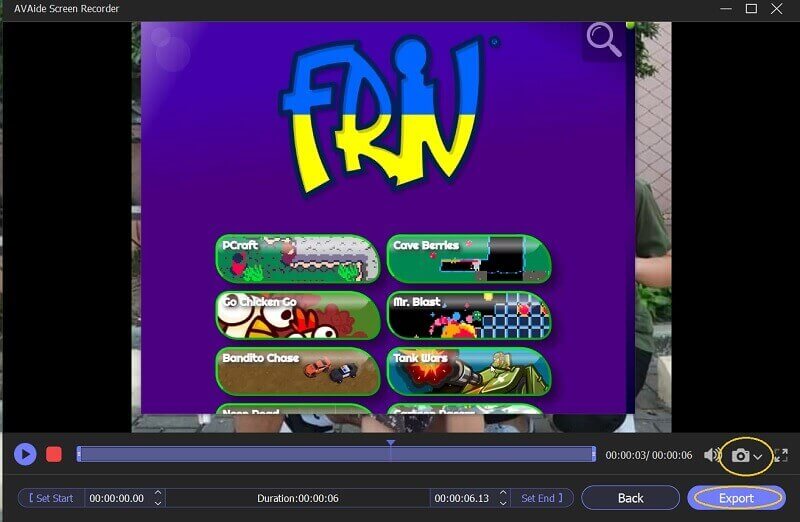Maximize the AVAide Screen Recorder window
The width and height of the screenshot is (800, 522).
point(751,9)
